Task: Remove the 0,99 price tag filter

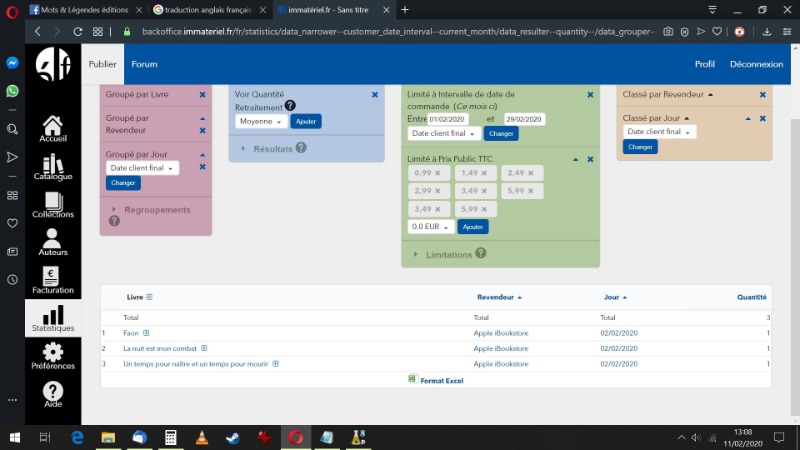Action: [435, 173]
